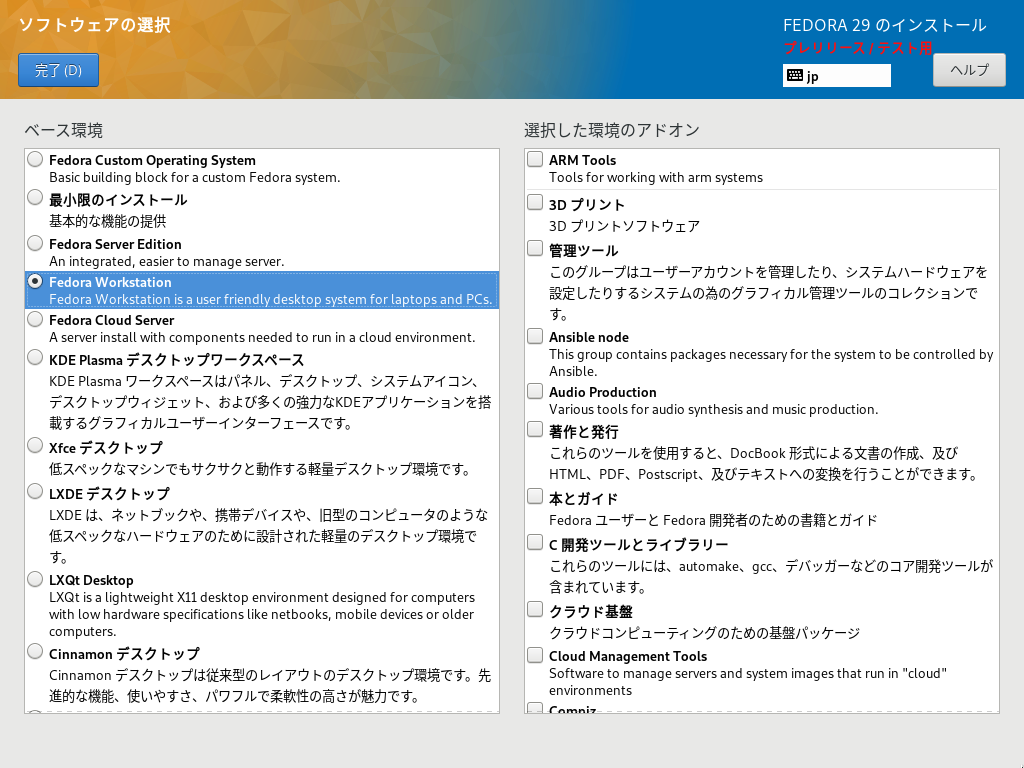Select Fedora Custom Operating System radio button

(x=35, y=159)
